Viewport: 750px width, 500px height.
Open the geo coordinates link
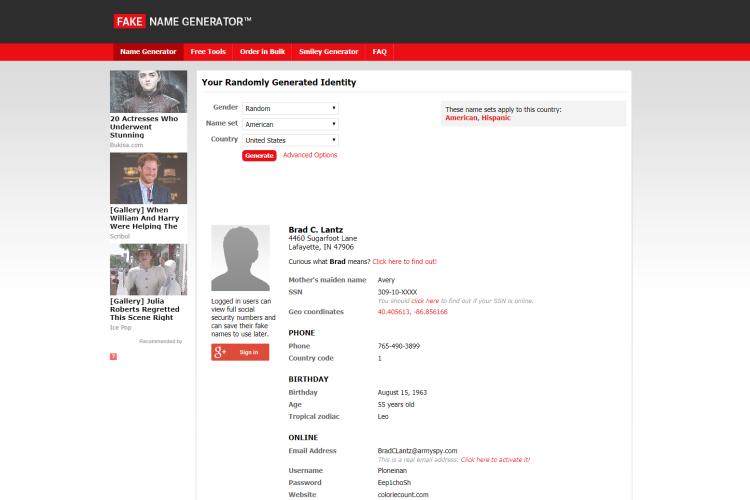point(412,312)
